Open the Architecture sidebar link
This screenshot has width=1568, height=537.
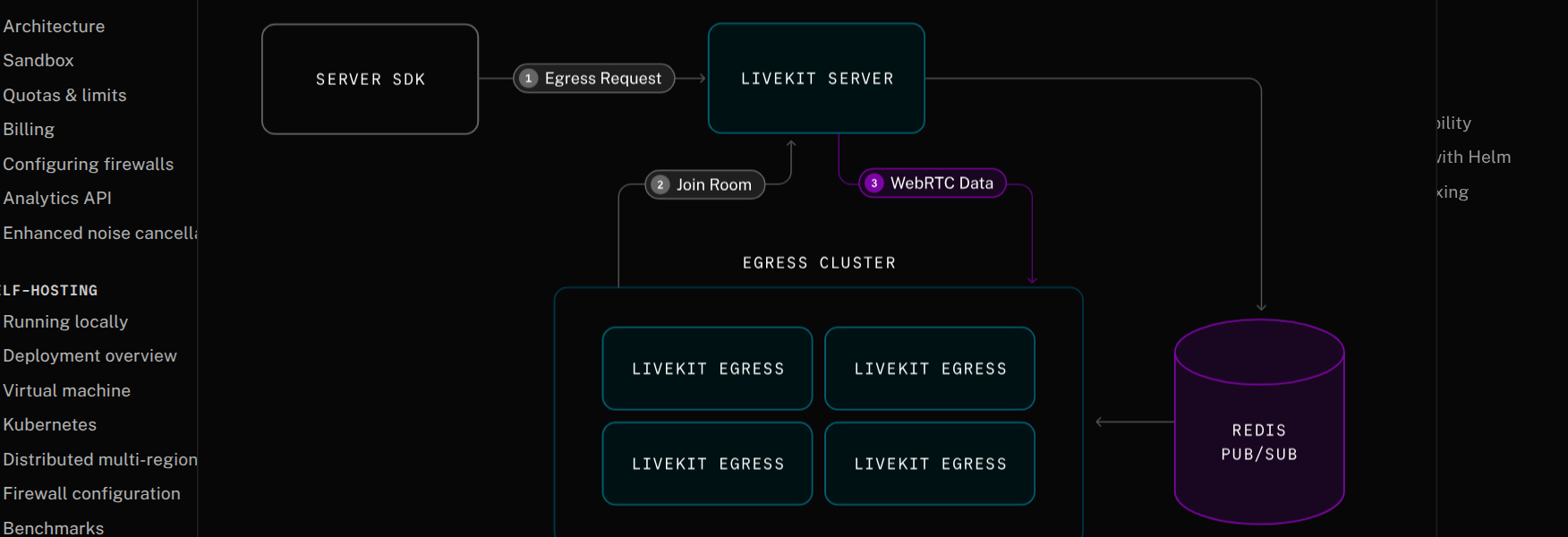[x=54, y=26]
